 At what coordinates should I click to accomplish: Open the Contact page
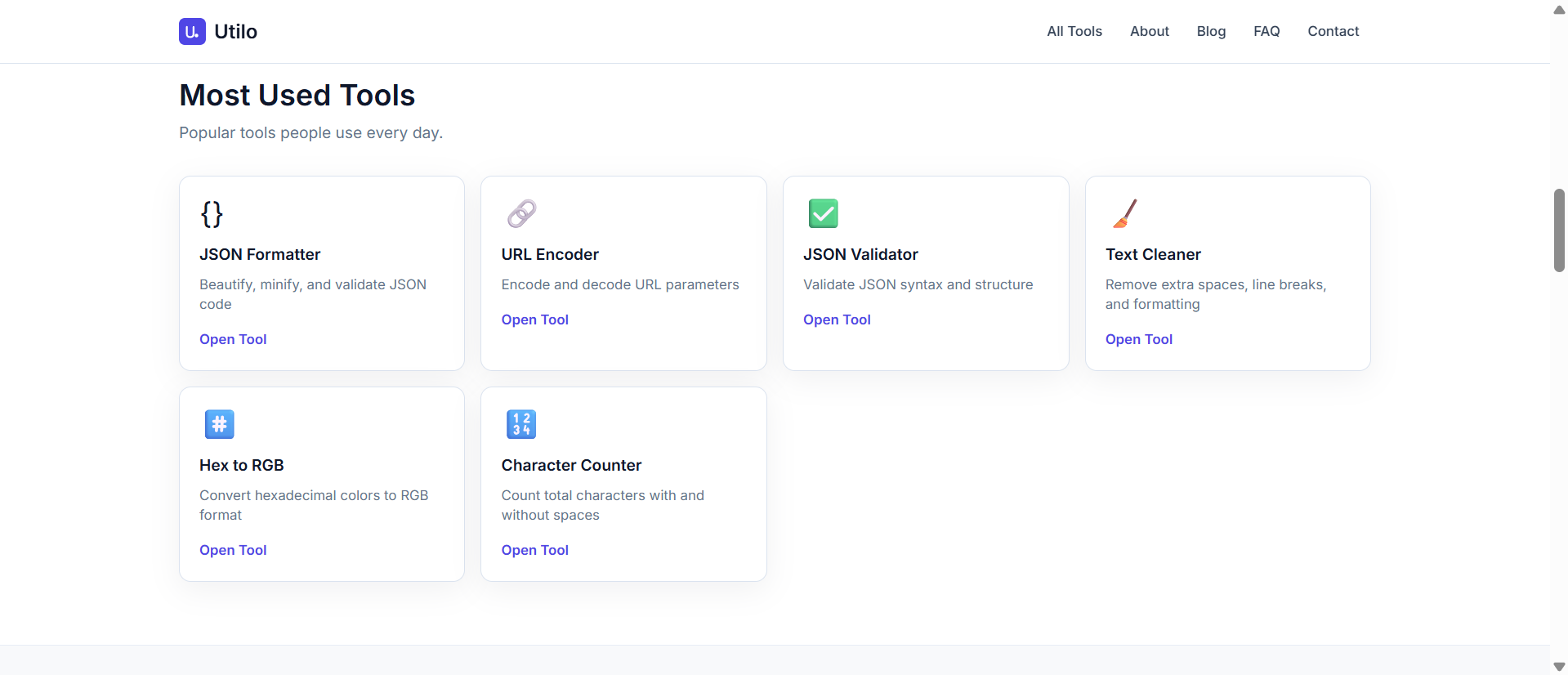pos(1333,31)
